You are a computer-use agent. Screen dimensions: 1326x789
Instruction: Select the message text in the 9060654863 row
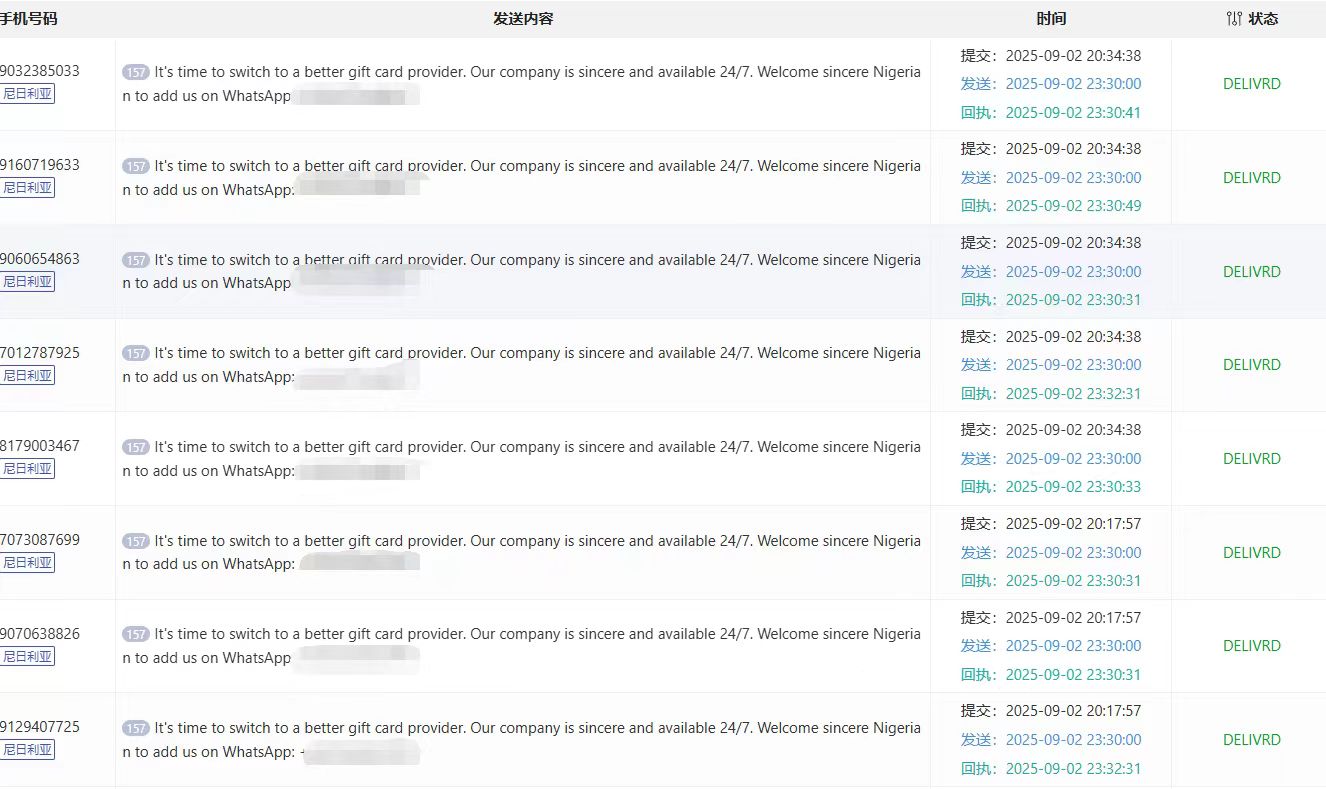521,271
